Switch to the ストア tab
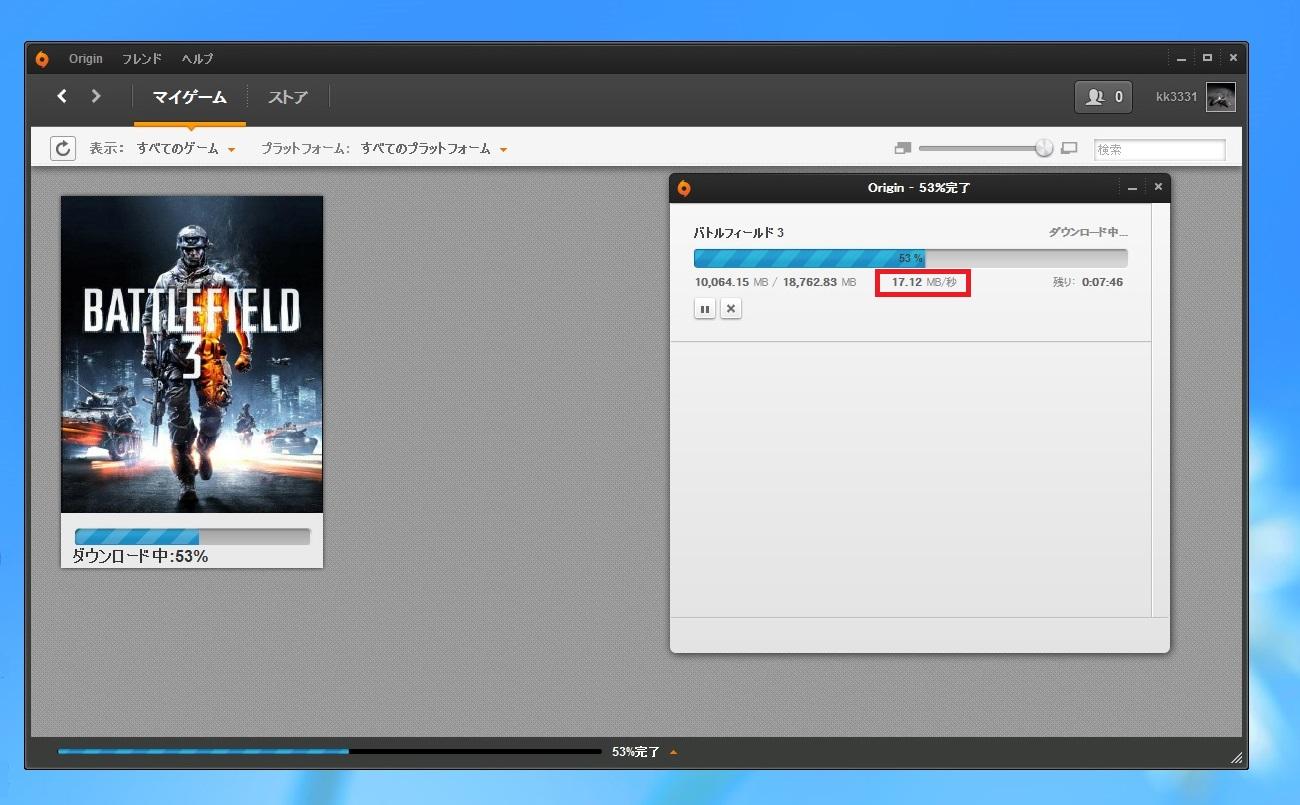1300x805 pixels. coord(288,98)
